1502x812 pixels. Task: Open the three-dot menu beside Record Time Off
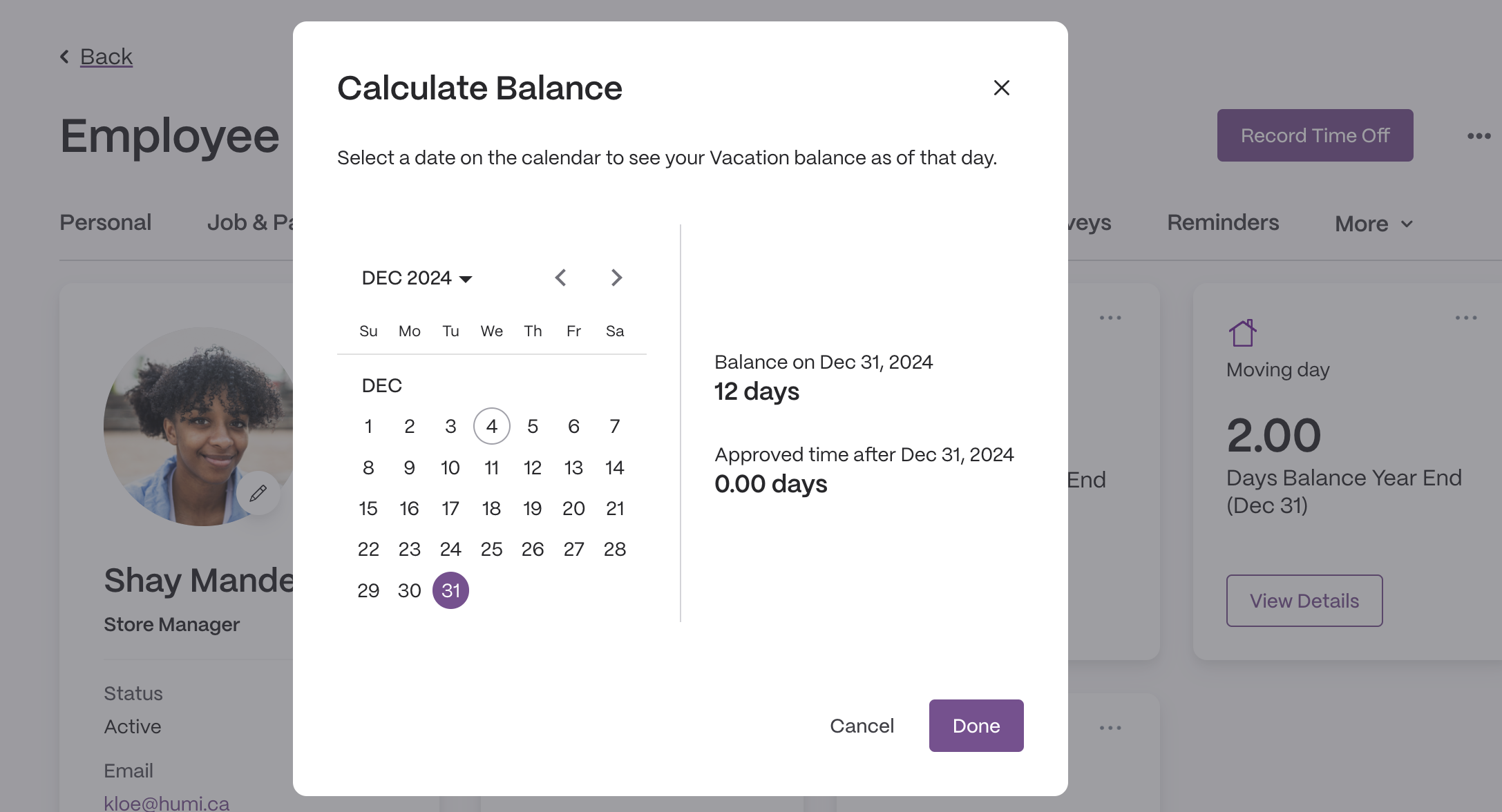pyautogui.click(x=1479, y=136)
